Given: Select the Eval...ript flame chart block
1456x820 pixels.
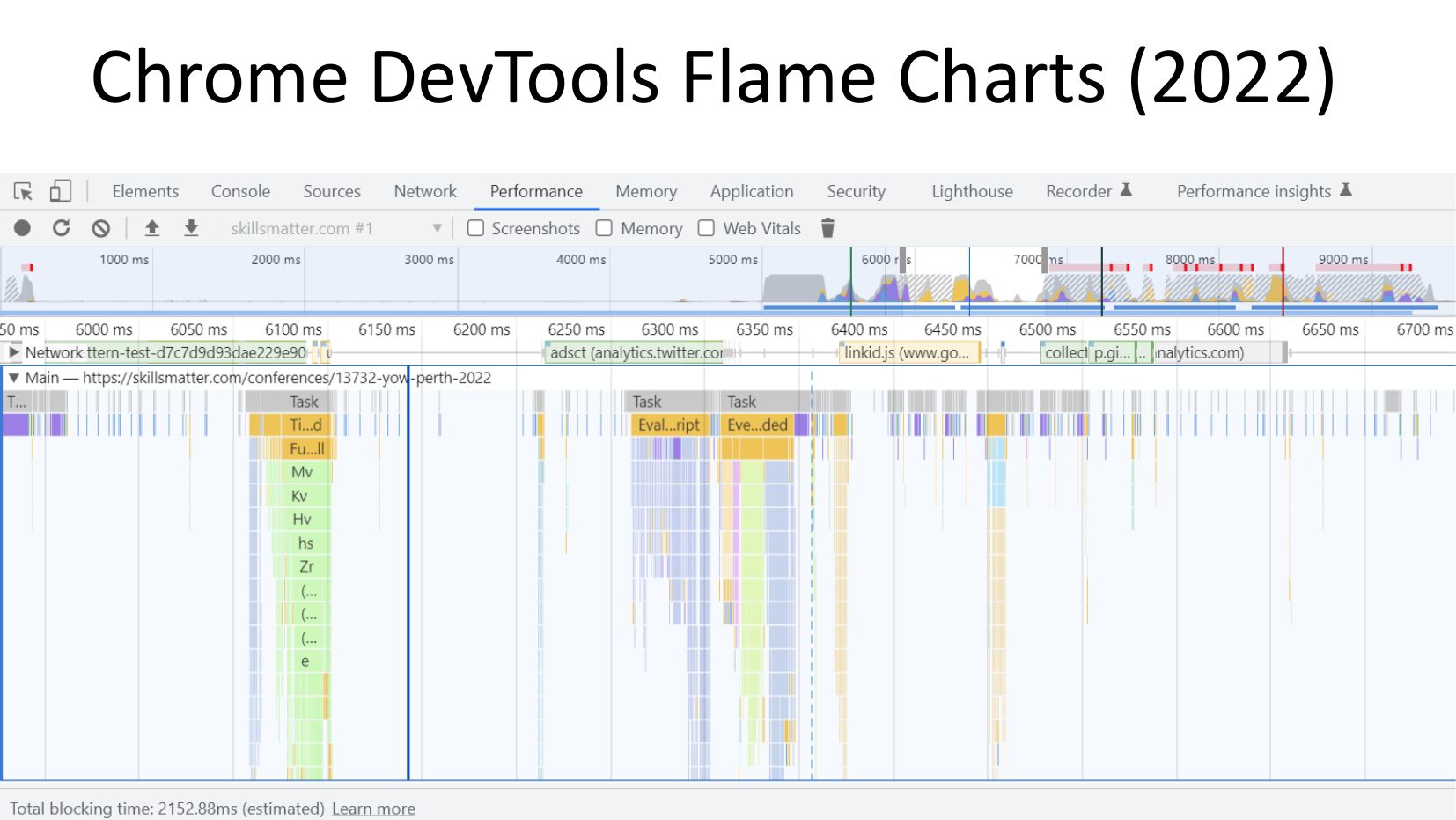Looking at the screenshot, I should click(x=668, y=425).
